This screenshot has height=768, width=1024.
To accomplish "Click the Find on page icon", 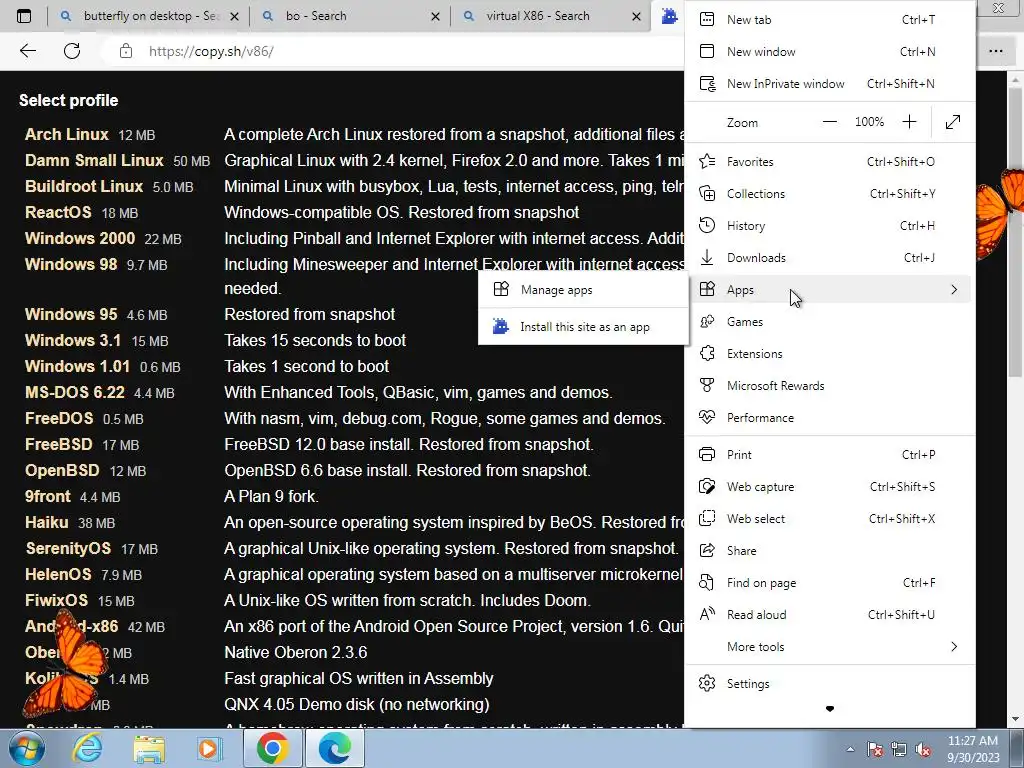I will [x=707, y=583].
